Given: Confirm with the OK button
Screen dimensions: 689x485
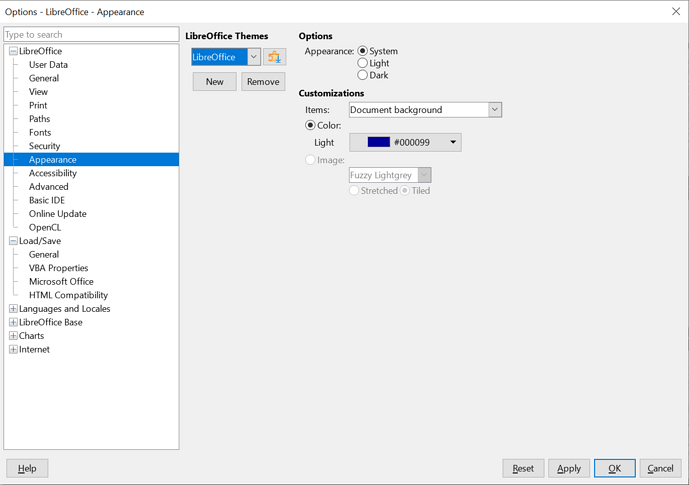Looking at the screenshot, I should [615, 468].
